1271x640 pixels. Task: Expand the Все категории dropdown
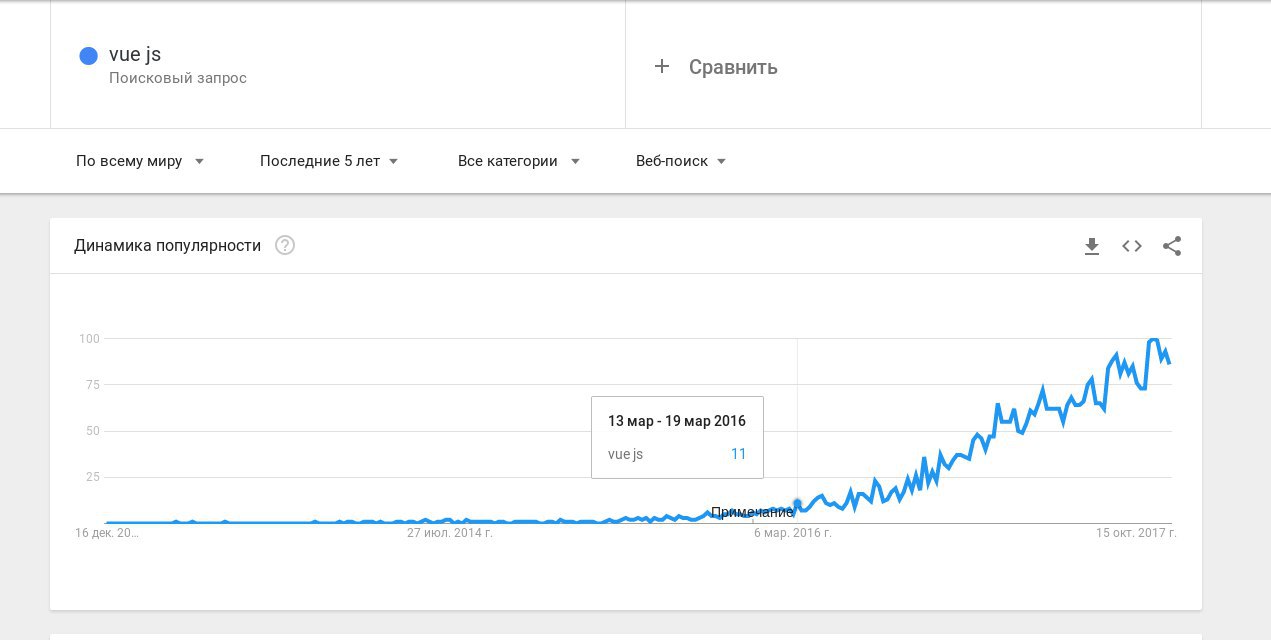tap(519, 161)
